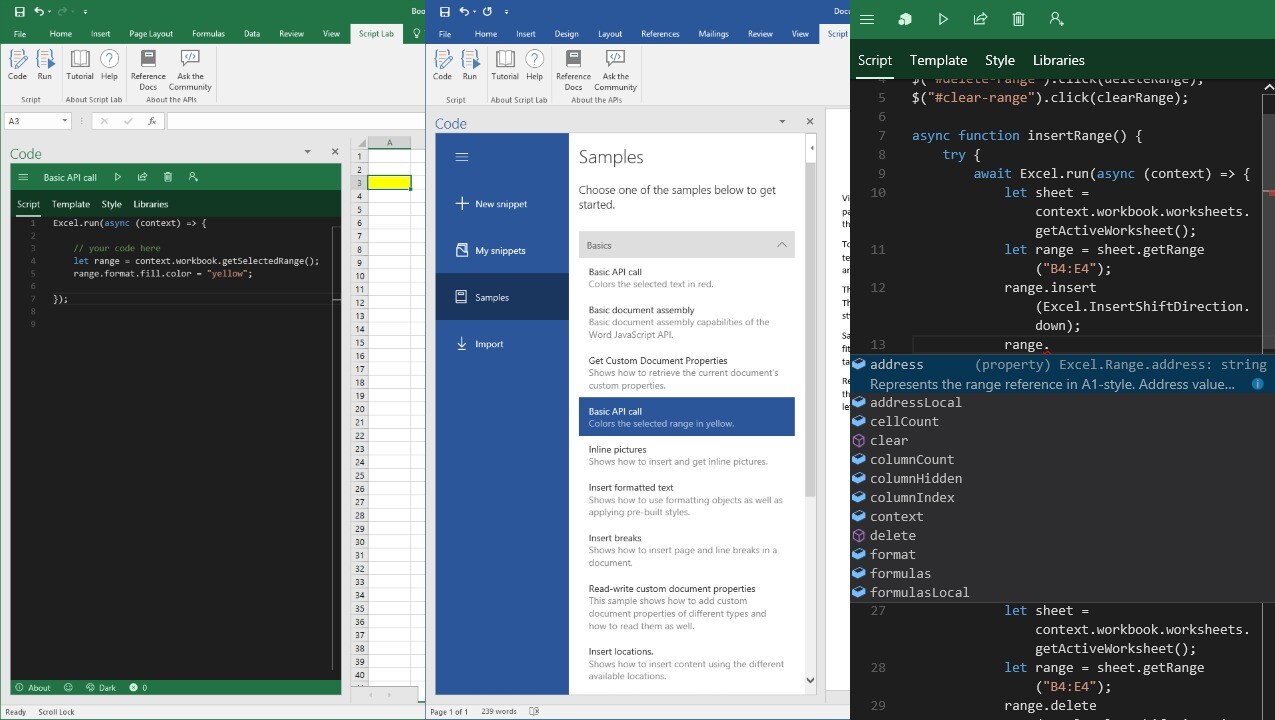Select Insert formatted text sample
The image size is (1275, 720).
point(686,499)
